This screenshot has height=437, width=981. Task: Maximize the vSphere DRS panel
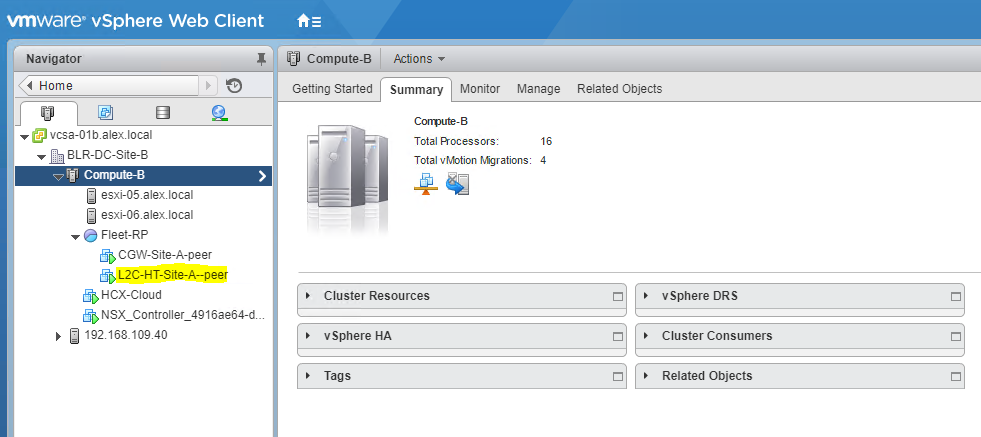point(956,297)
